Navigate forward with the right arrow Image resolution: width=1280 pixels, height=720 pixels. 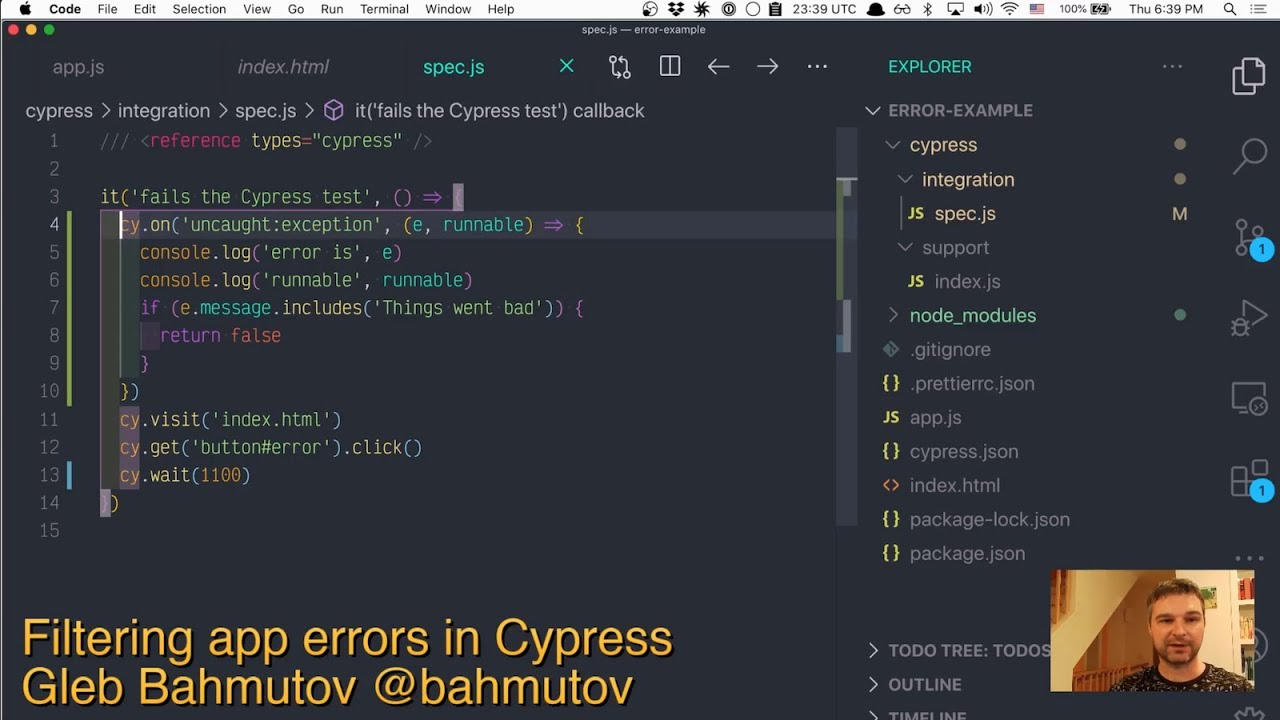[767, 66]
